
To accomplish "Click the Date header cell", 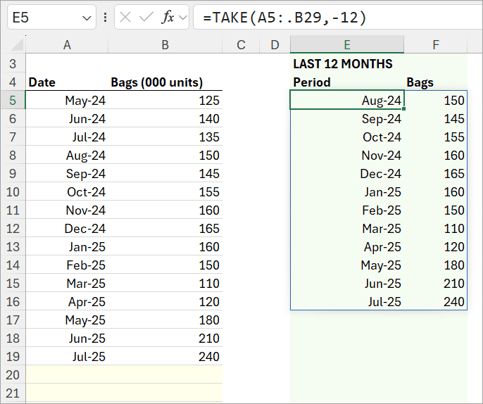I will coord(67,82).
